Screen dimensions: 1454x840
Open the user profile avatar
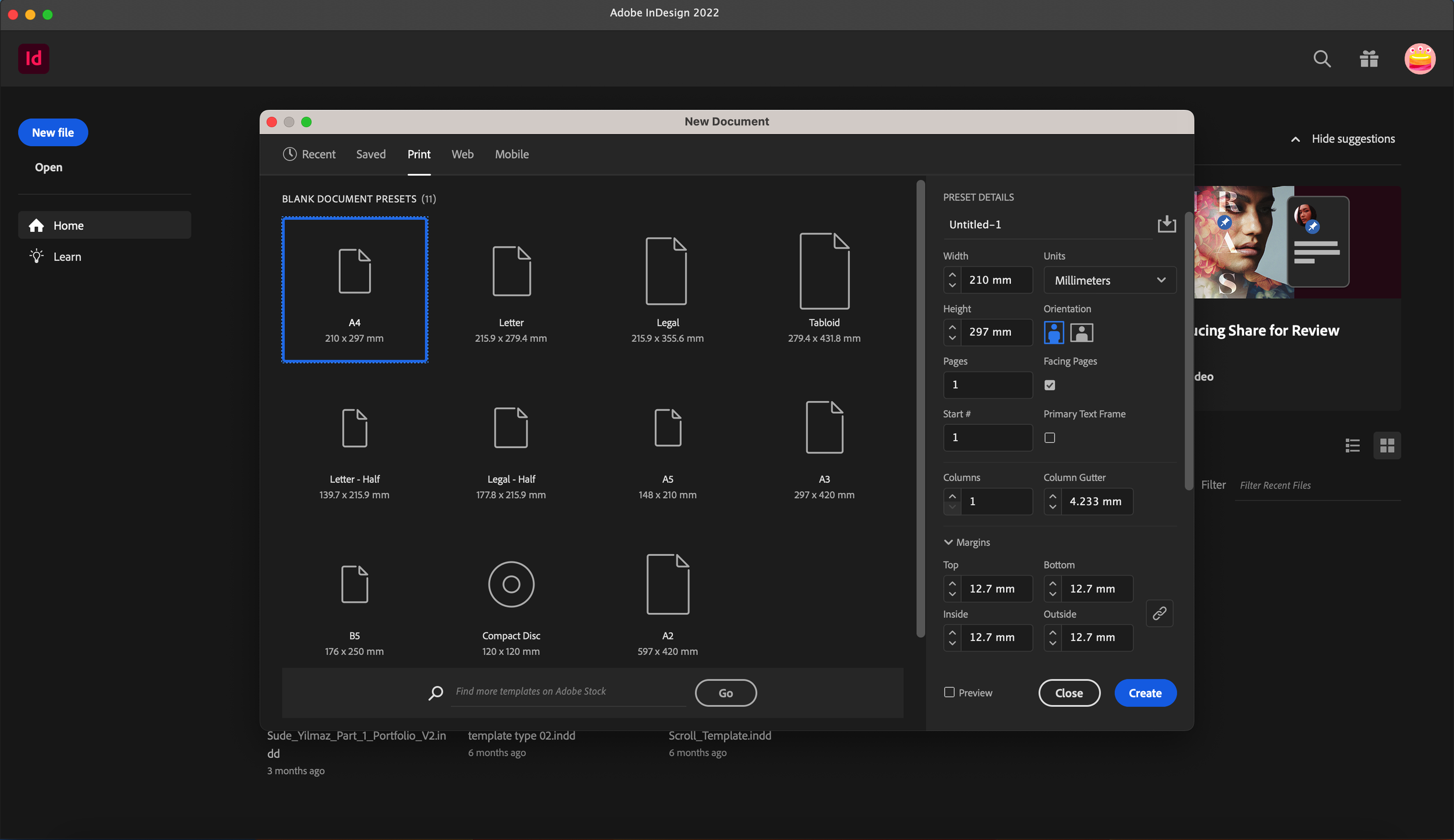[x=1420, y=59]
